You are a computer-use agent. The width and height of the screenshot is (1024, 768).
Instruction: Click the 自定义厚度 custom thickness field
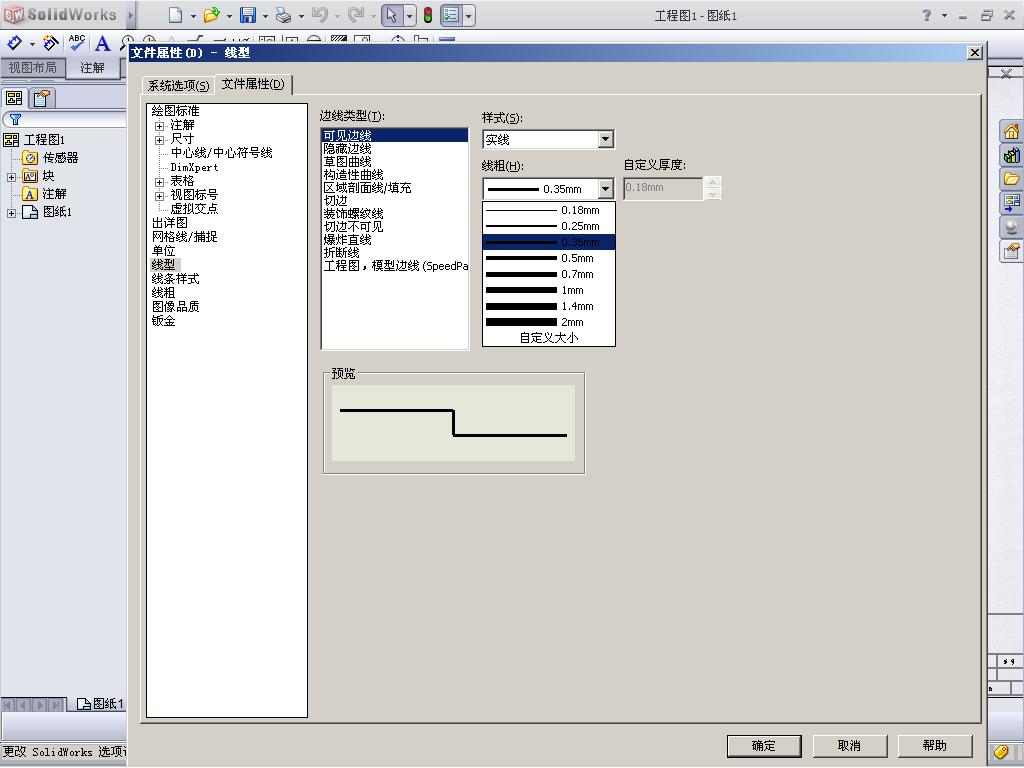pyautogui.click(x=663, y=188)
